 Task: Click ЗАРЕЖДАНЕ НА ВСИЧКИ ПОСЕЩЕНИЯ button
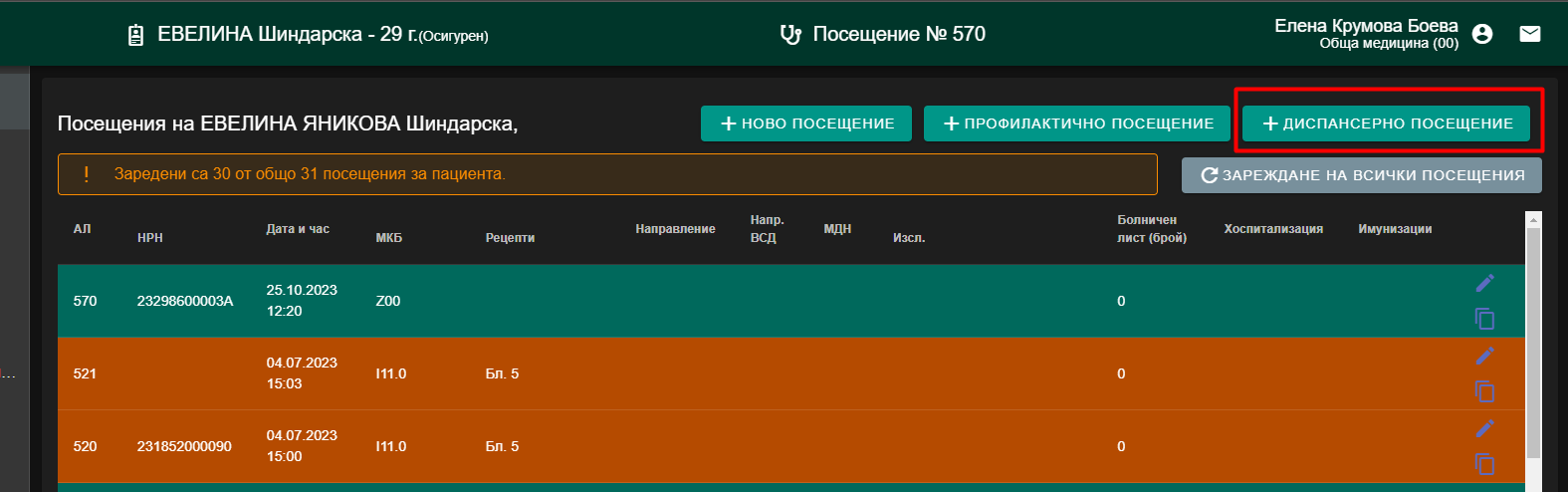click(x=1362, y=175)
